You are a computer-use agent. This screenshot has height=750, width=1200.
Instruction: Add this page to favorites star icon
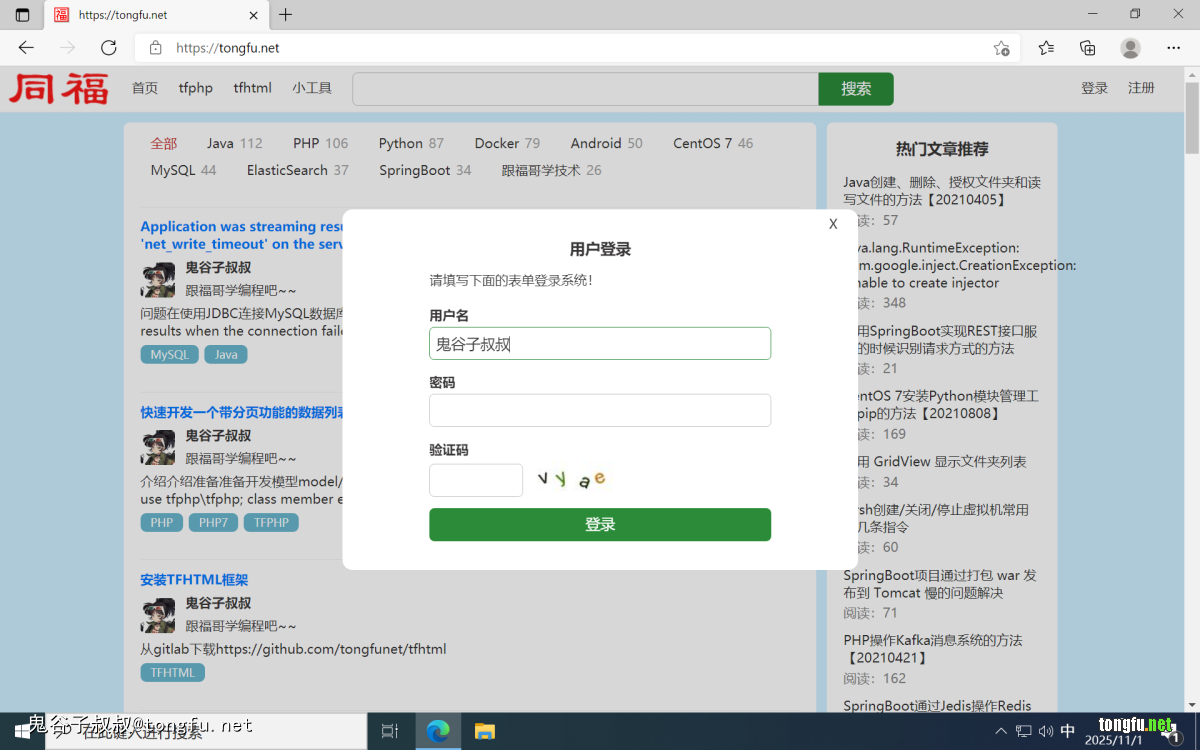click(1001, 48)
